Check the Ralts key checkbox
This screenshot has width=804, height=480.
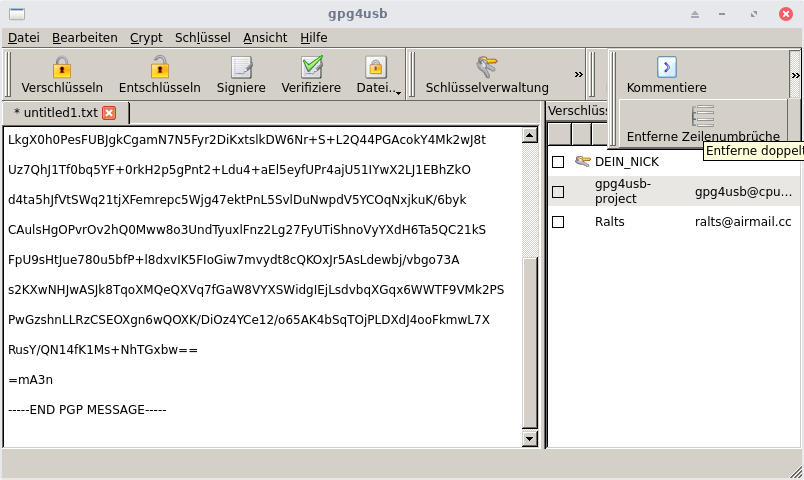click(x=558, y=222)
